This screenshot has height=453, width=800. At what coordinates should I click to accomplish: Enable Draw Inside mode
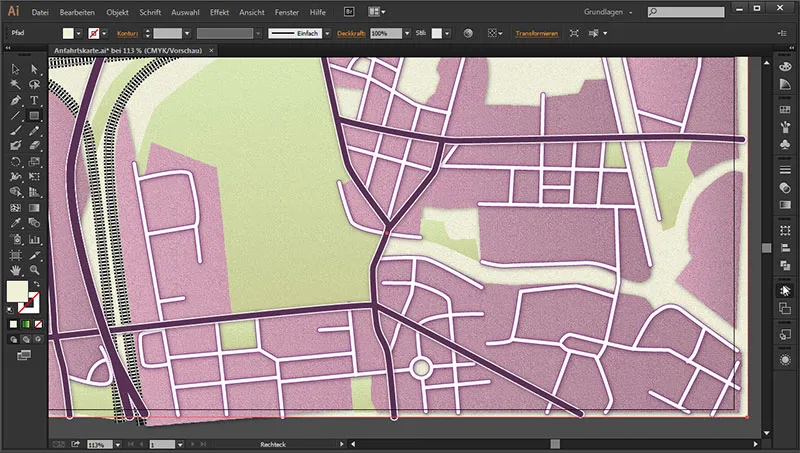37,339
